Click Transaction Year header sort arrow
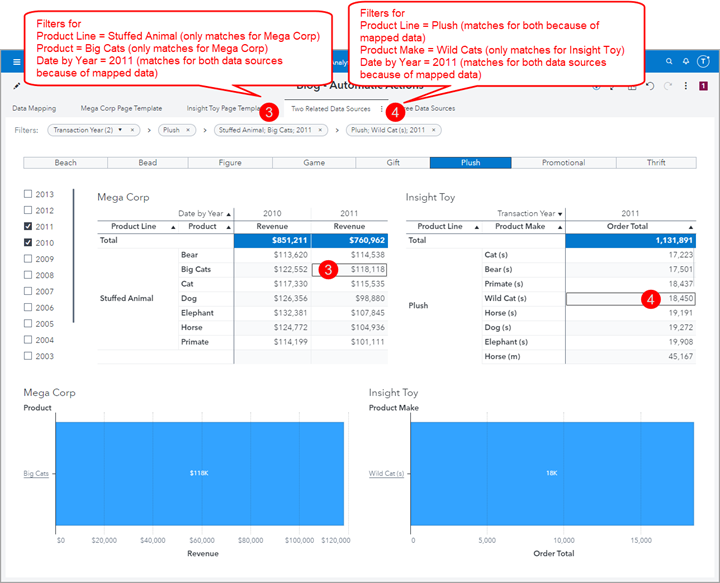 (x=560, y=214)
